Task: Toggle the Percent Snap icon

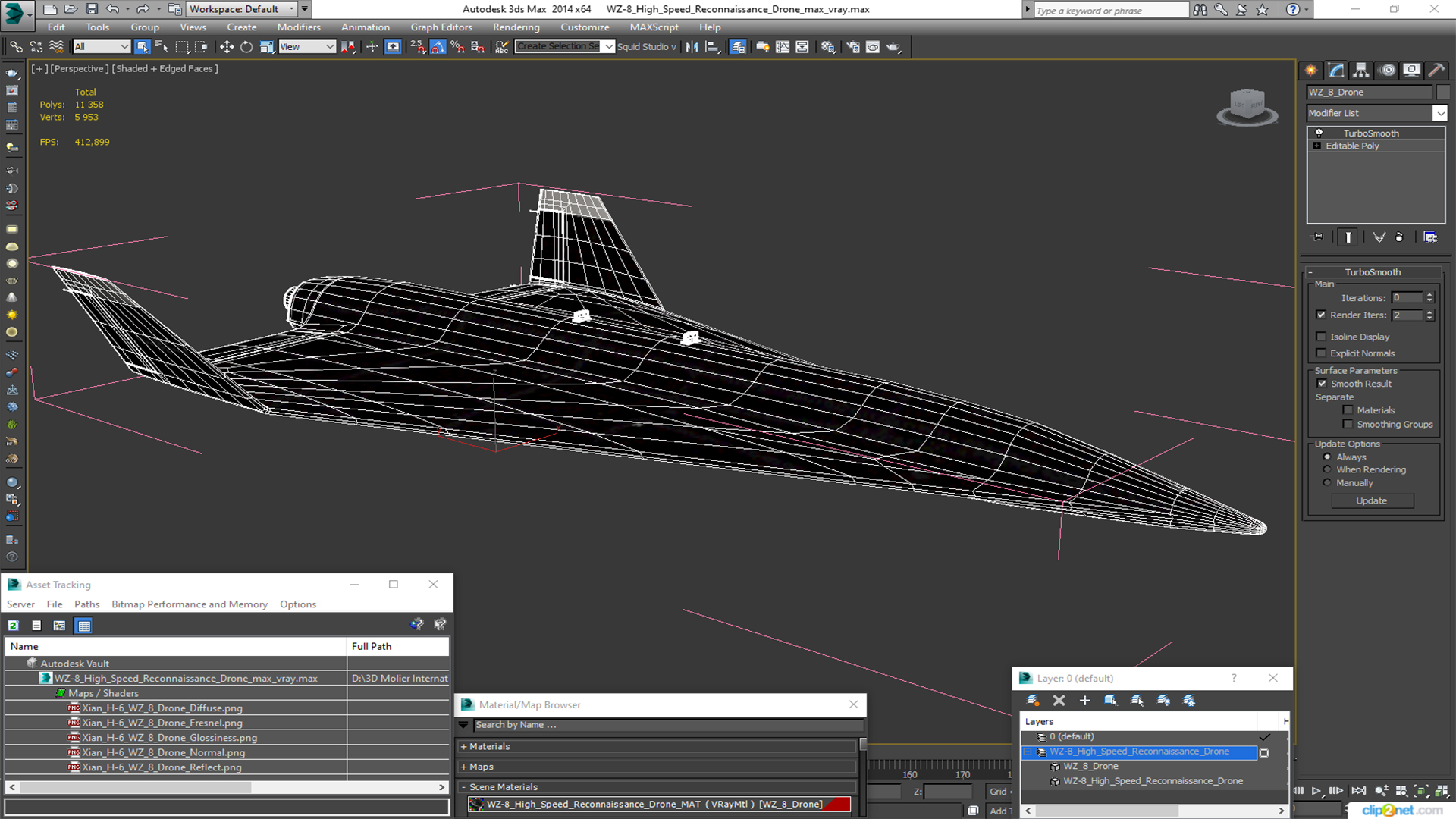Action: click(457, 47)
